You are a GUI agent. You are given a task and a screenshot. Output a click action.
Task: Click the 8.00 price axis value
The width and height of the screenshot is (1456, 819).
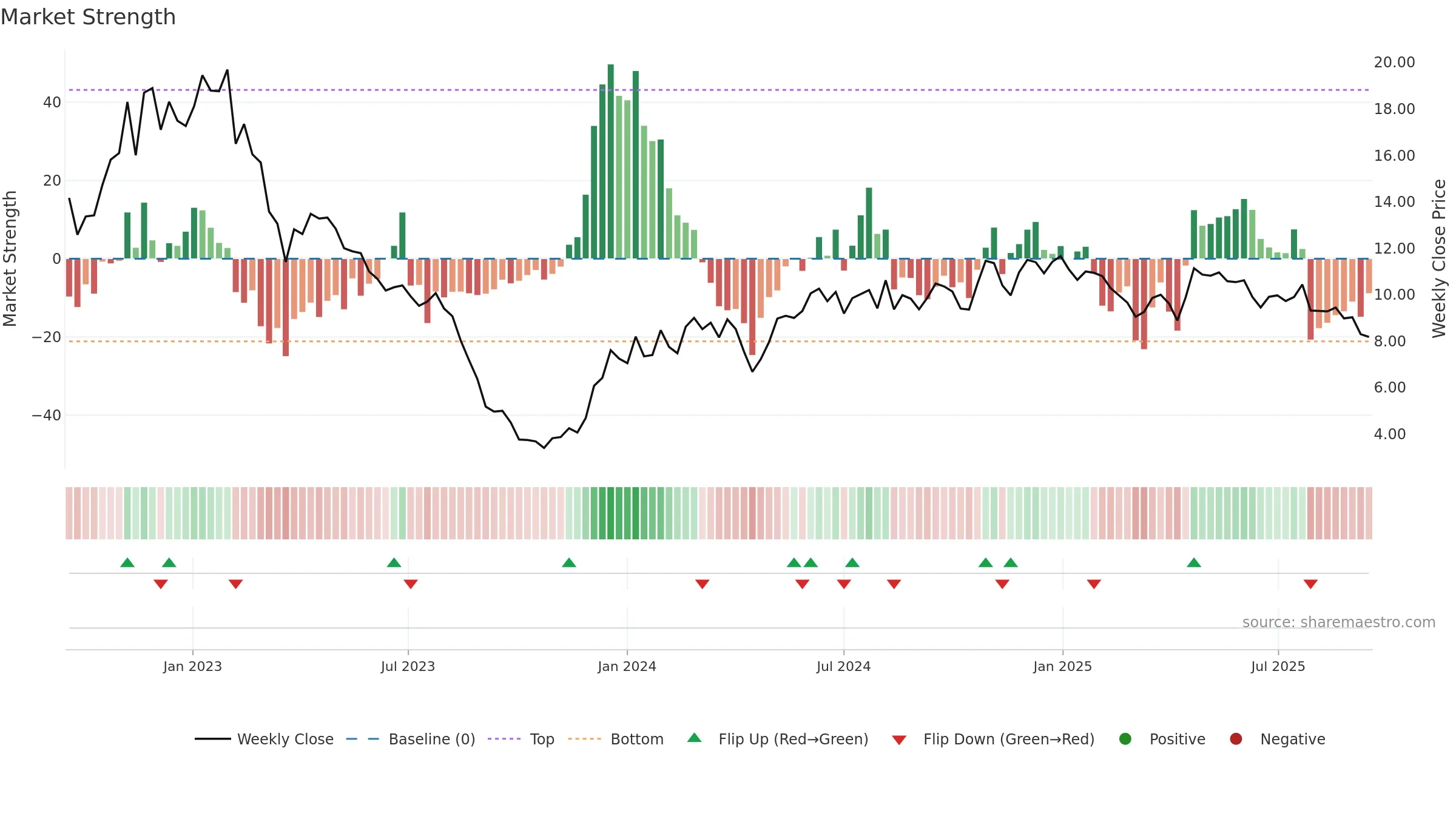(x=1390, y=342)
